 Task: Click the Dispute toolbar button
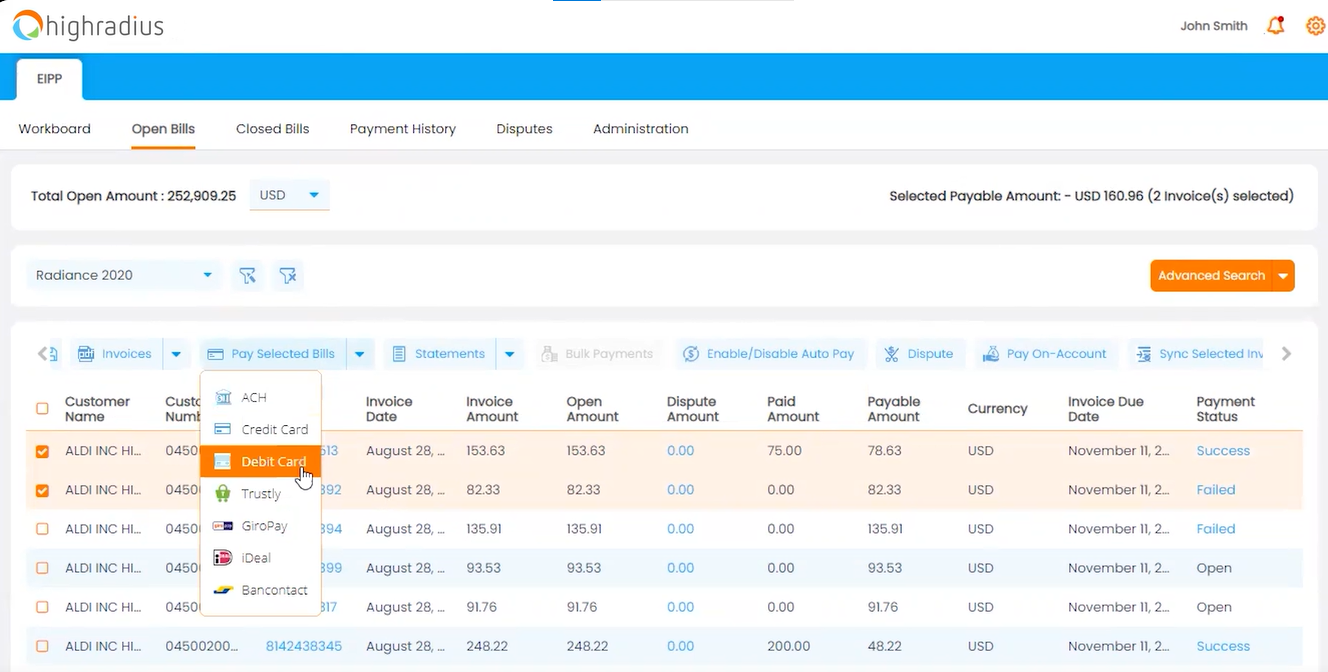click(x=919, y=354)
